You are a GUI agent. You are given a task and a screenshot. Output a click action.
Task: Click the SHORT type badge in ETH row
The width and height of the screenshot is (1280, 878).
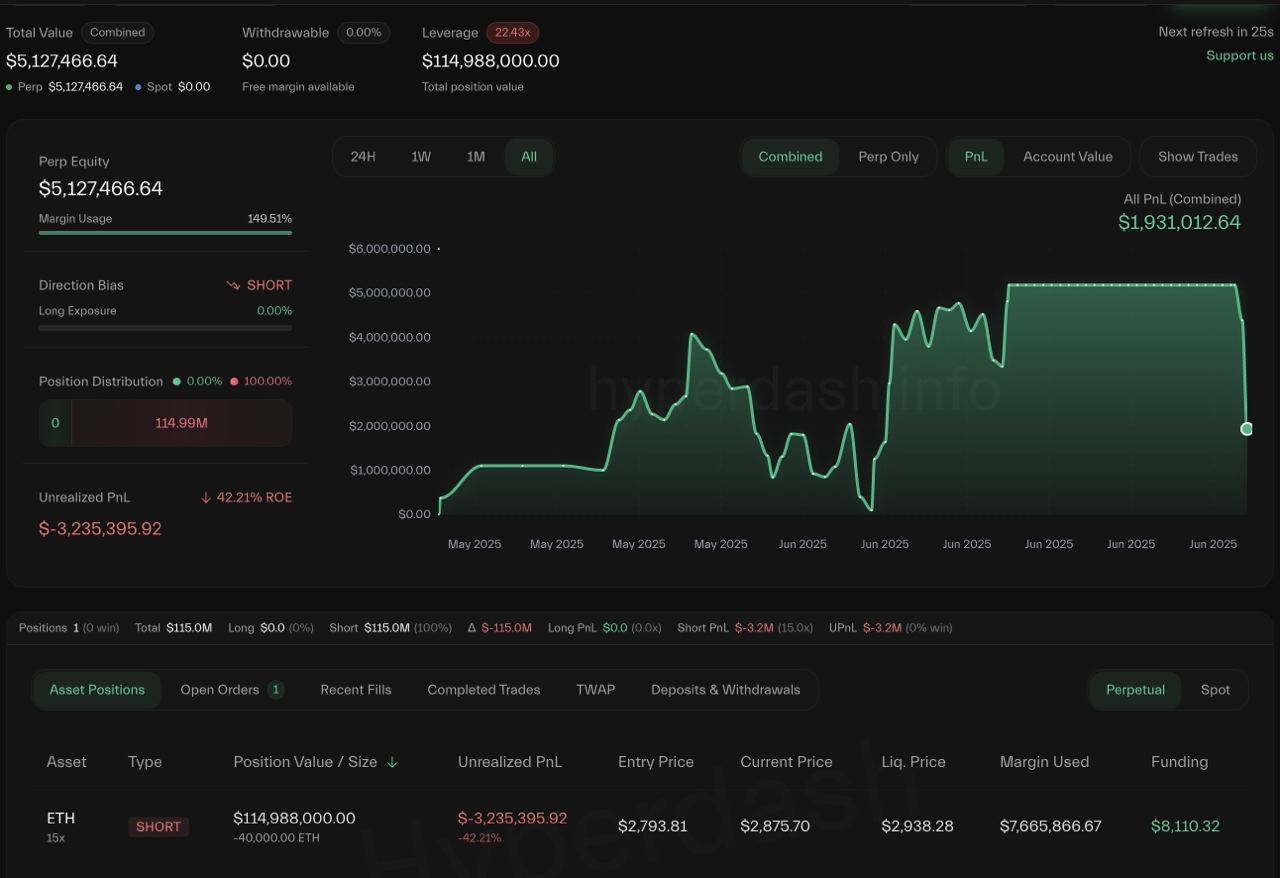158,827
